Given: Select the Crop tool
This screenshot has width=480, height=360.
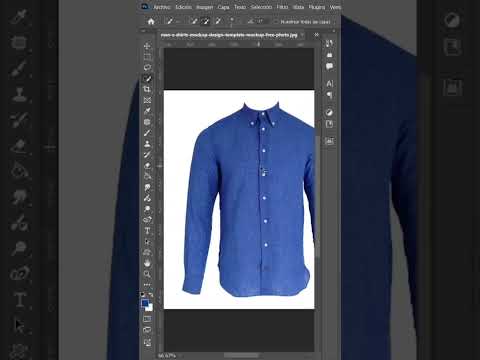Looking at the screenshot, I should (x=147, y=89).
